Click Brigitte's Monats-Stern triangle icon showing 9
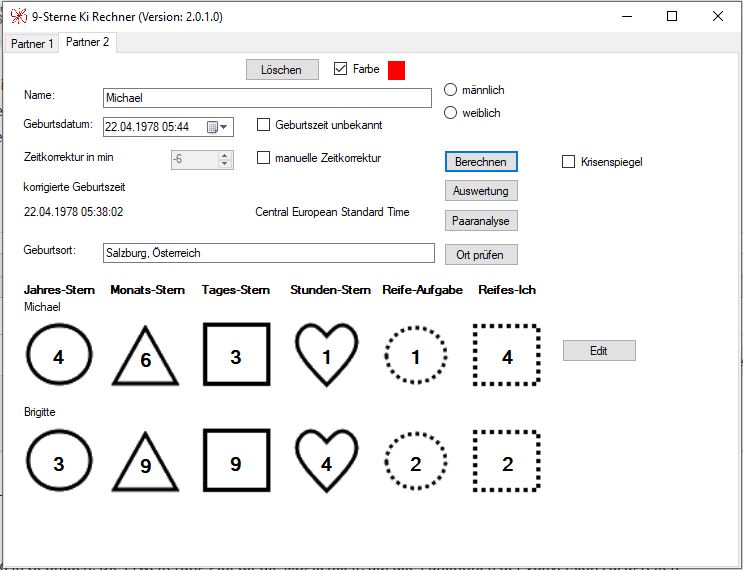The image size is (743, 570). tap(145, 465)
